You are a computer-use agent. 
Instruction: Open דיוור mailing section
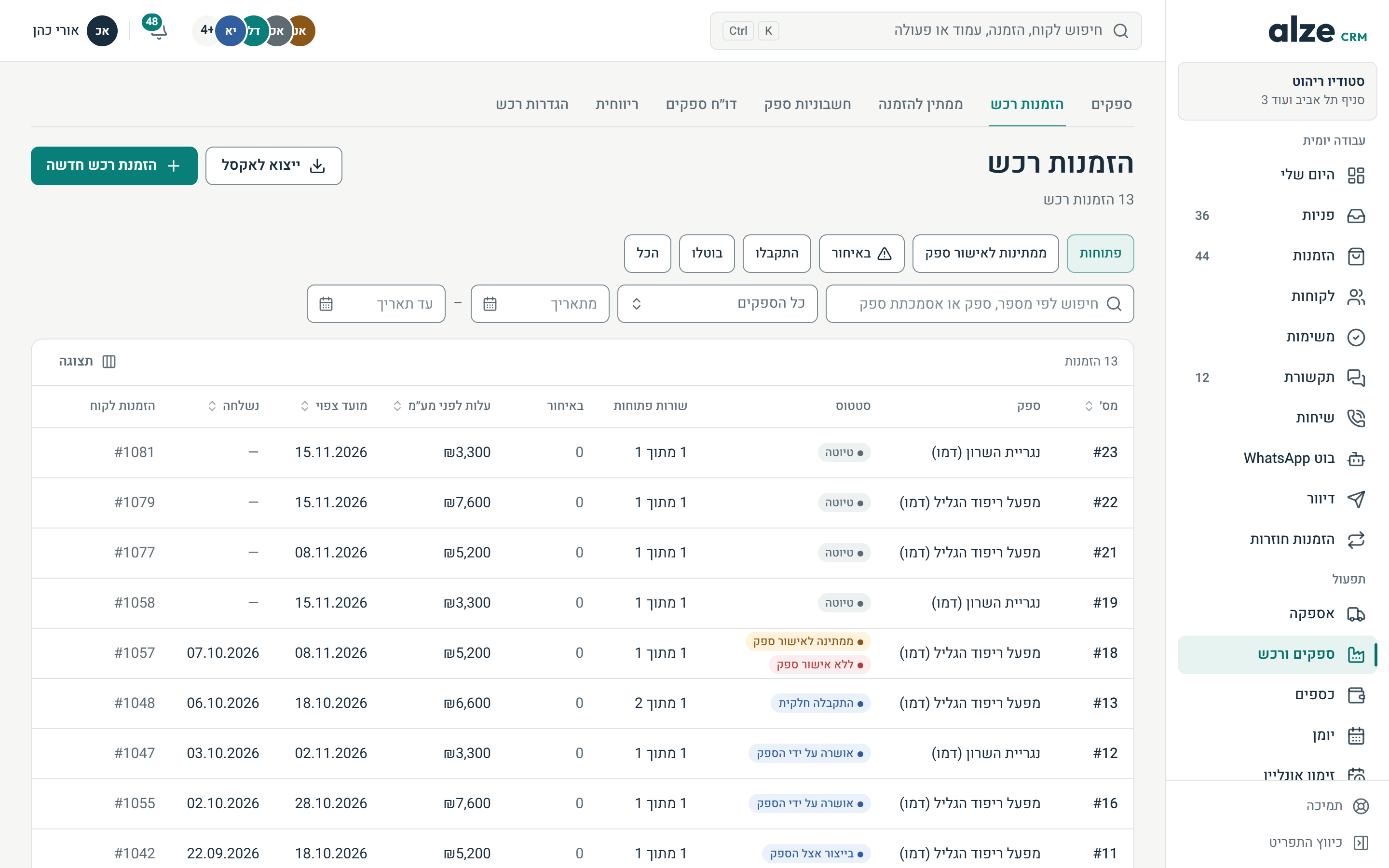click(1277, 499)
